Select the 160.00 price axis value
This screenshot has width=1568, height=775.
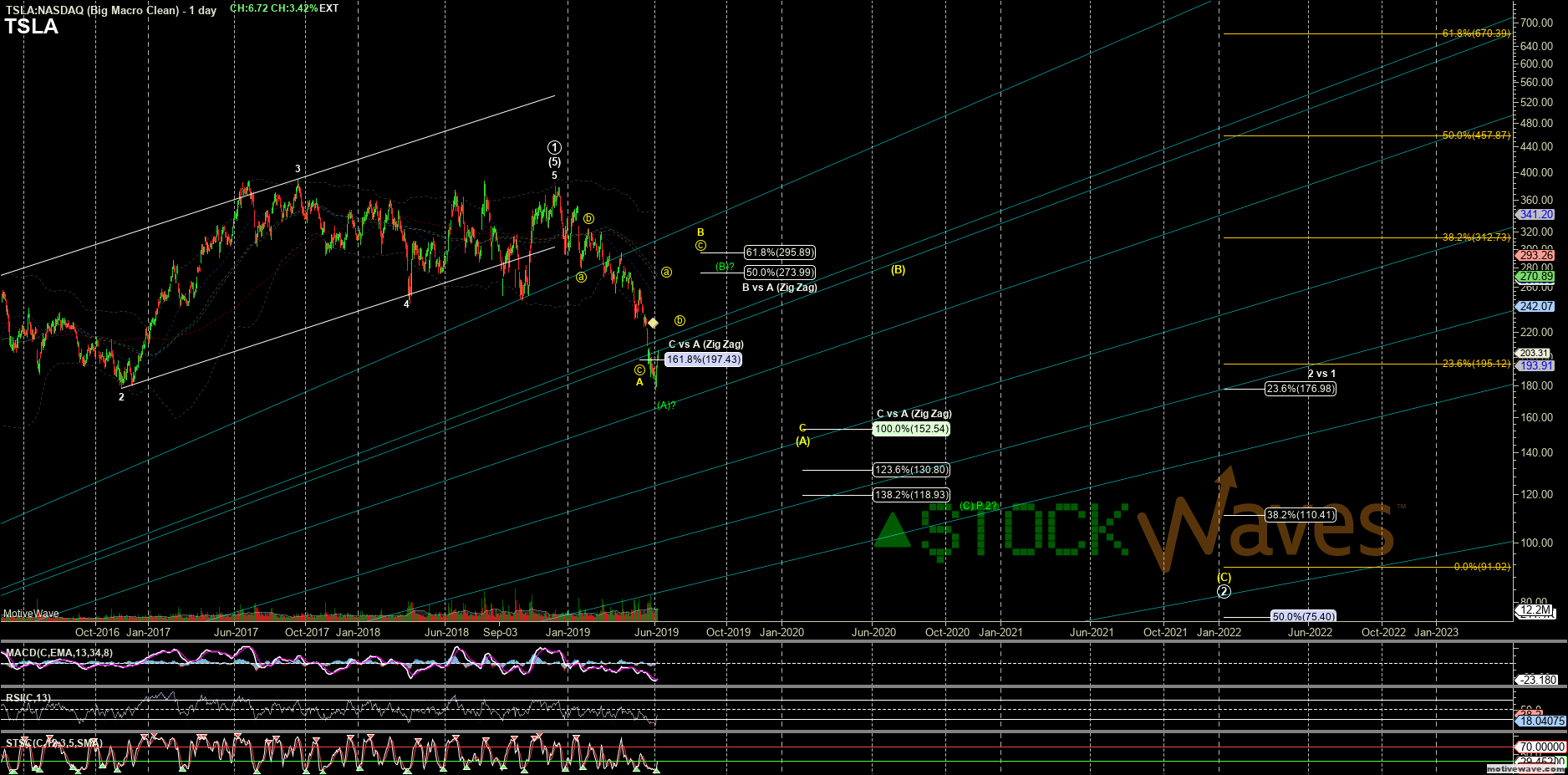click(x=1537, y=417)
